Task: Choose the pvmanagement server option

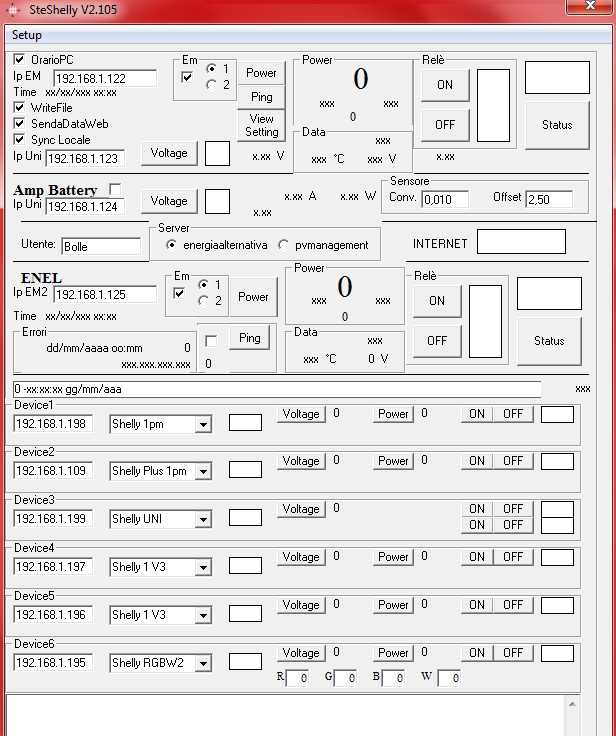Action: pyautogui.click(x=284, y=245)
